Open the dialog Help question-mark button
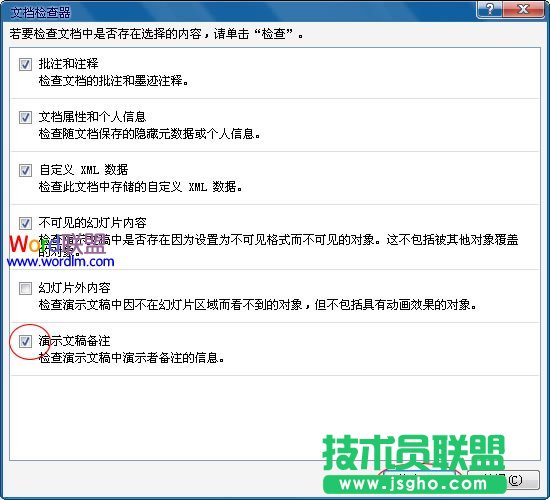The height and width of the screenshot is (500, 550). 490,9
